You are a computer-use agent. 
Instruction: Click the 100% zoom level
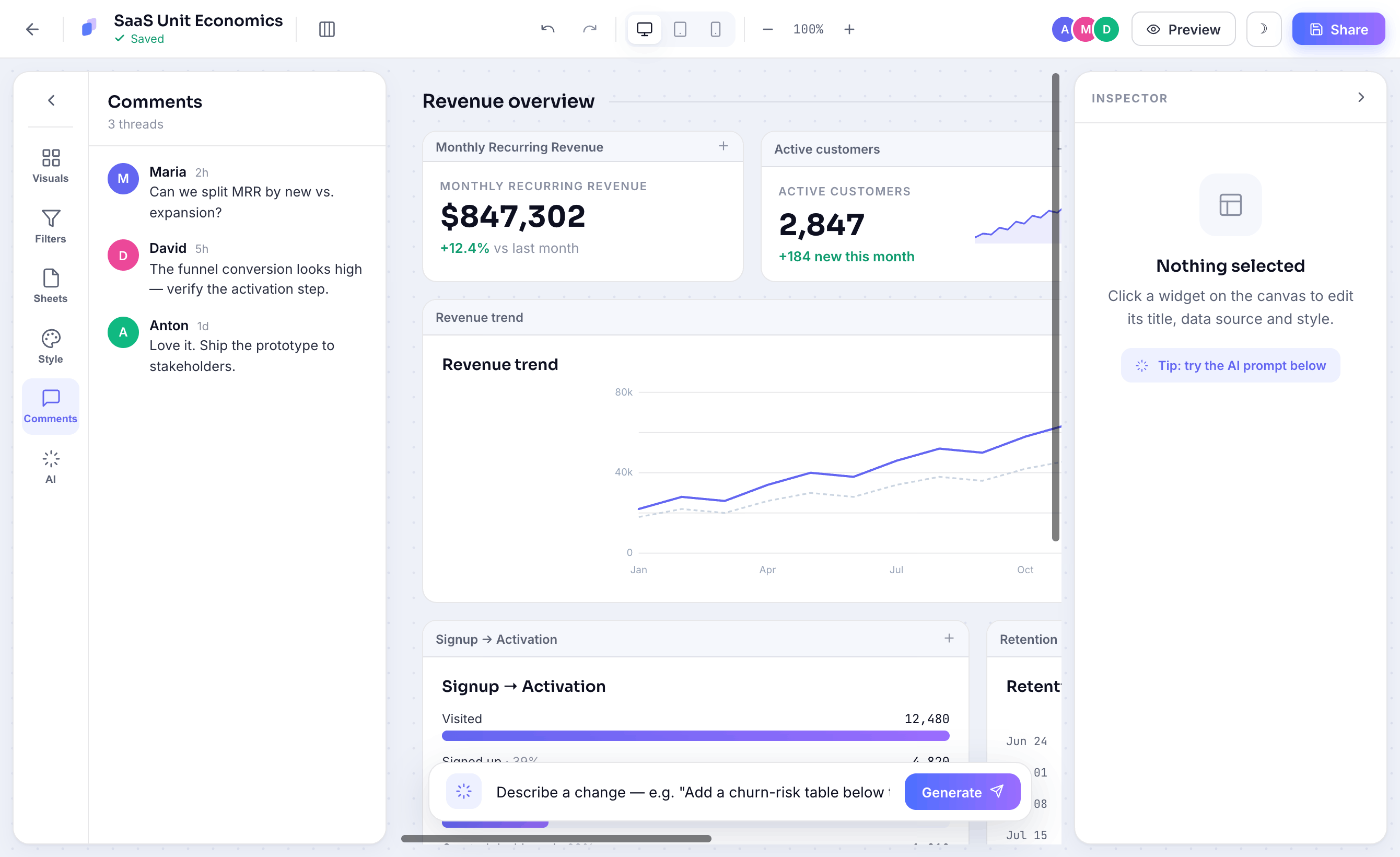[x=808, y=29]
